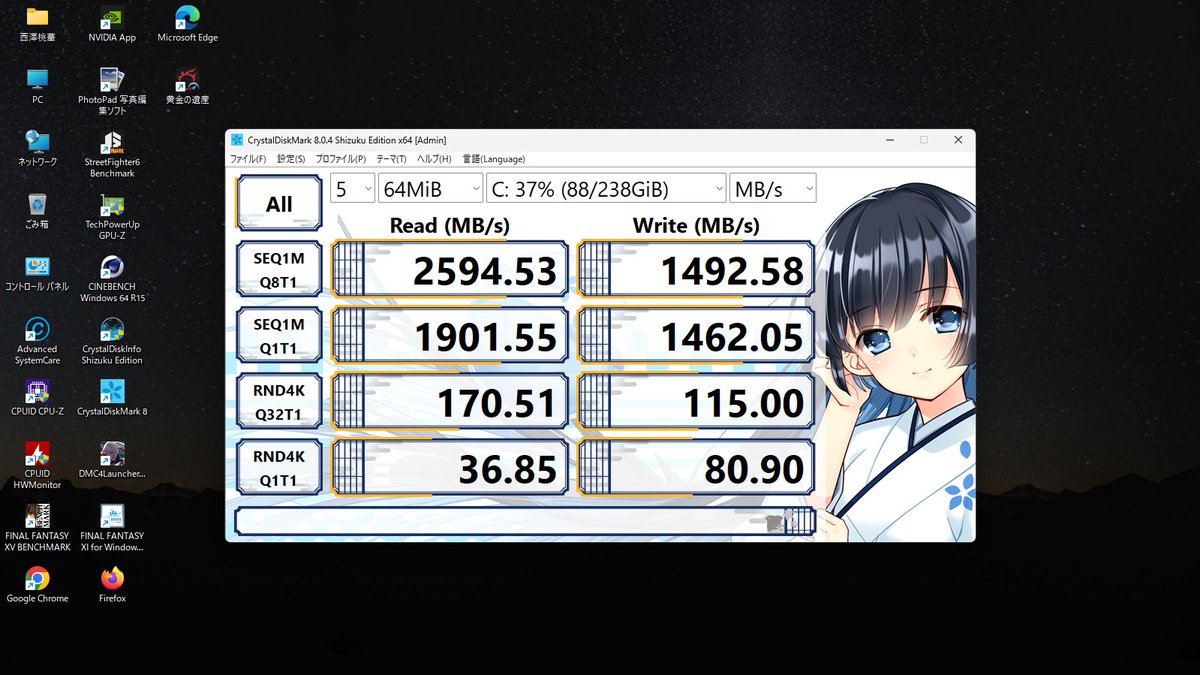Open the PC desktop icon
Screen dimensions: 1200x675
click(x=37, y=86)
